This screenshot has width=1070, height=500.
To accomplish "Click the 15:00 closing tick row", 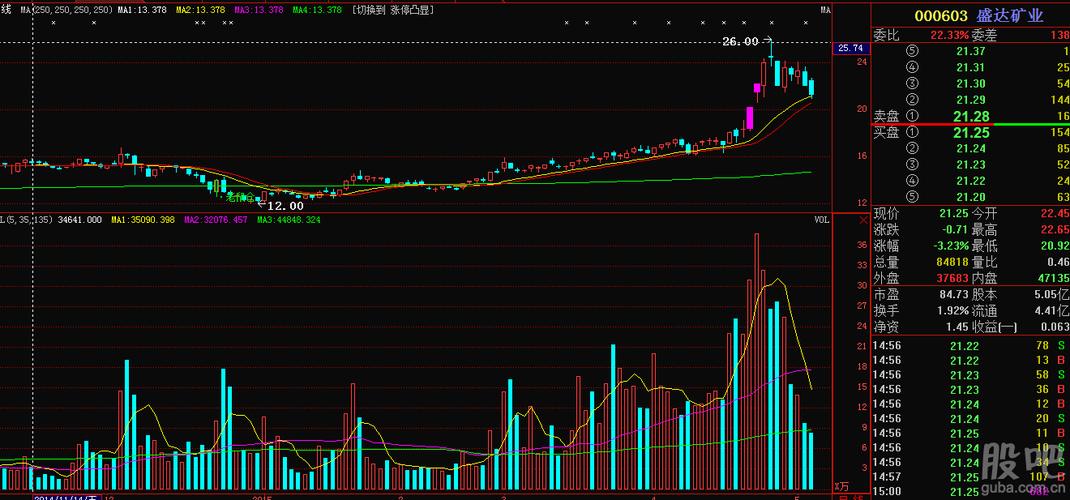I will point(970,491).
